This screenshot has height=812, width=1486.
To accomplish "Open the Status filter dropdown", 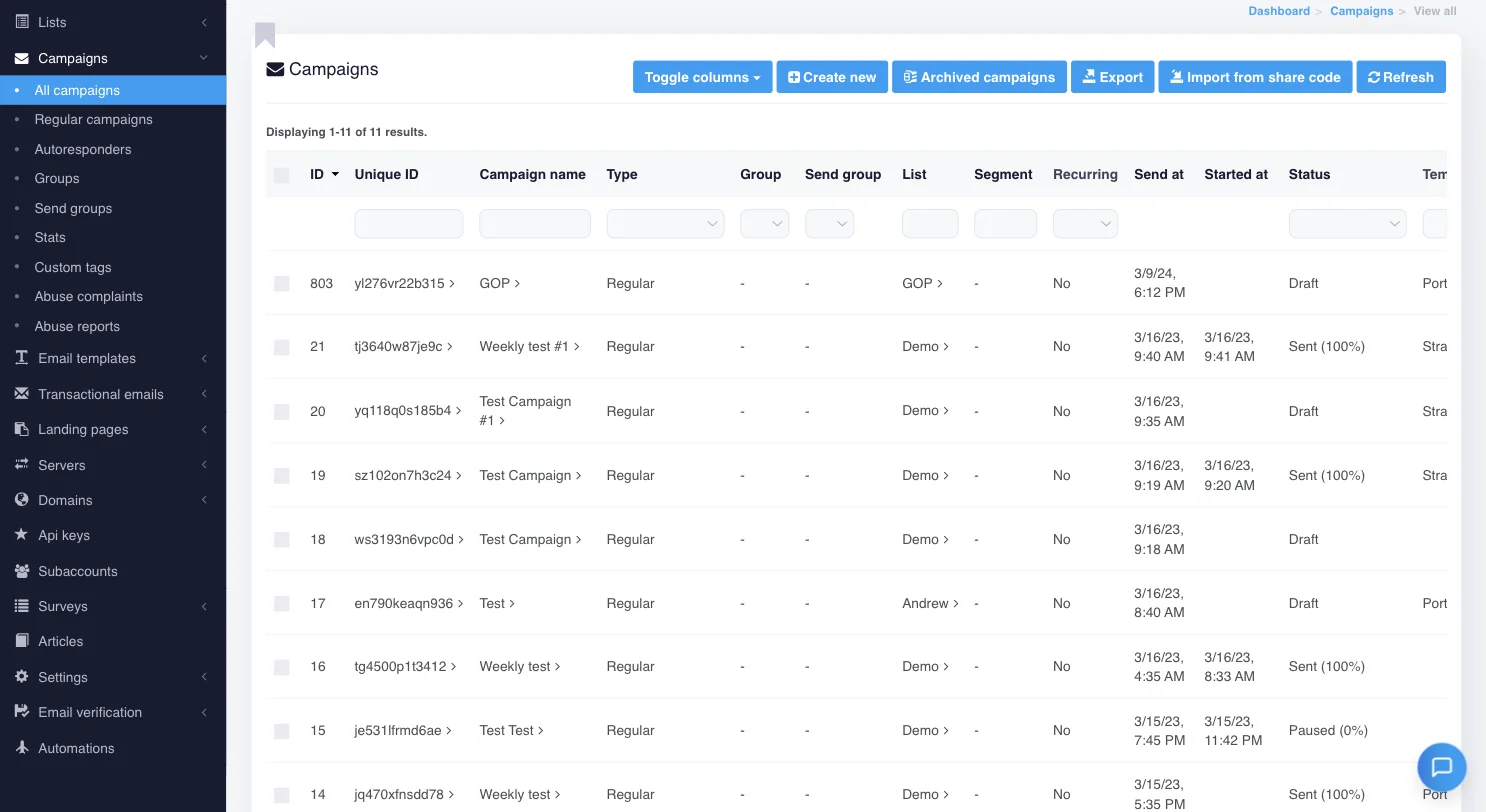I will [x=1347, y=224].
